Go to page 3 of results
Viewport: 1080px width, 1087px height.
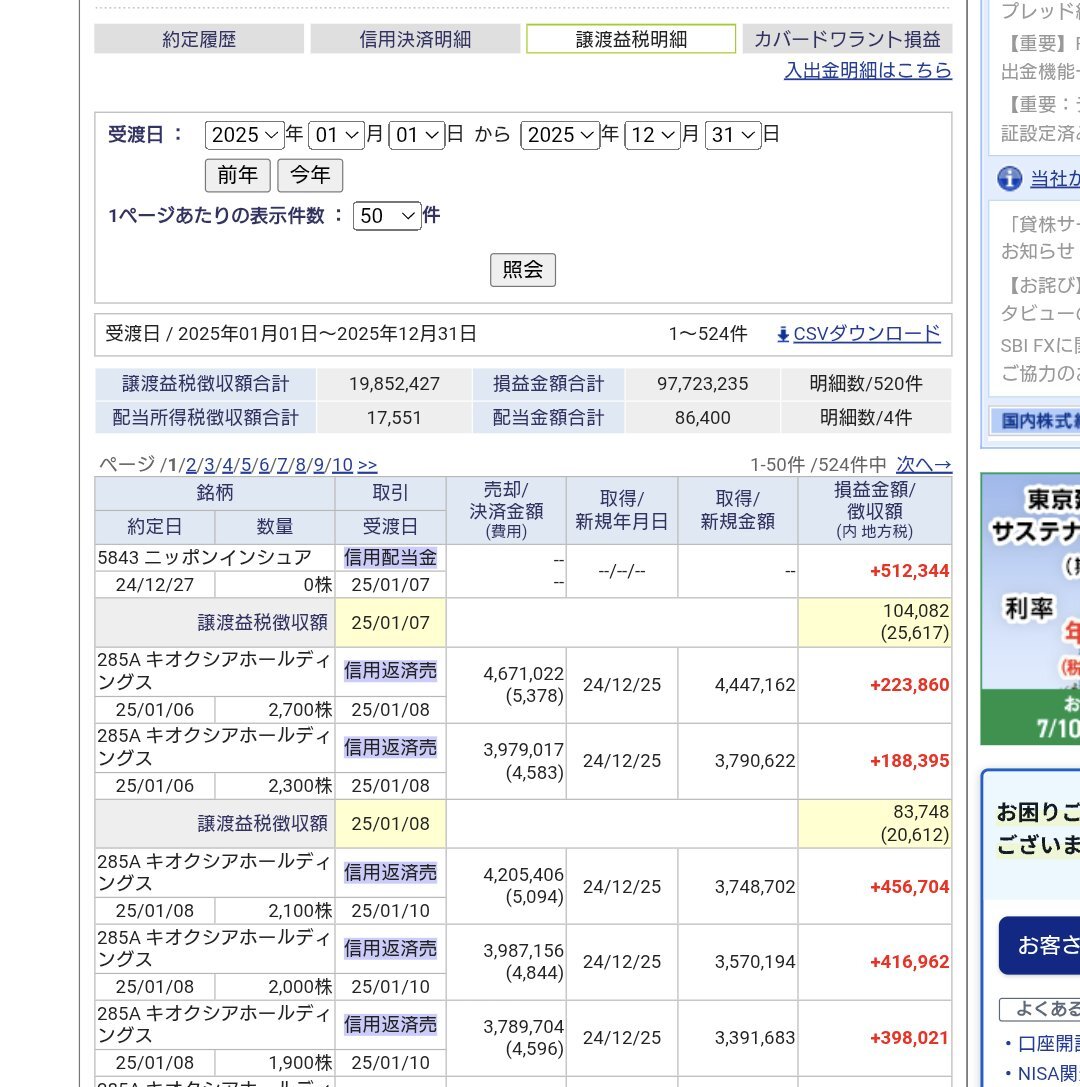tap(209, 464)
